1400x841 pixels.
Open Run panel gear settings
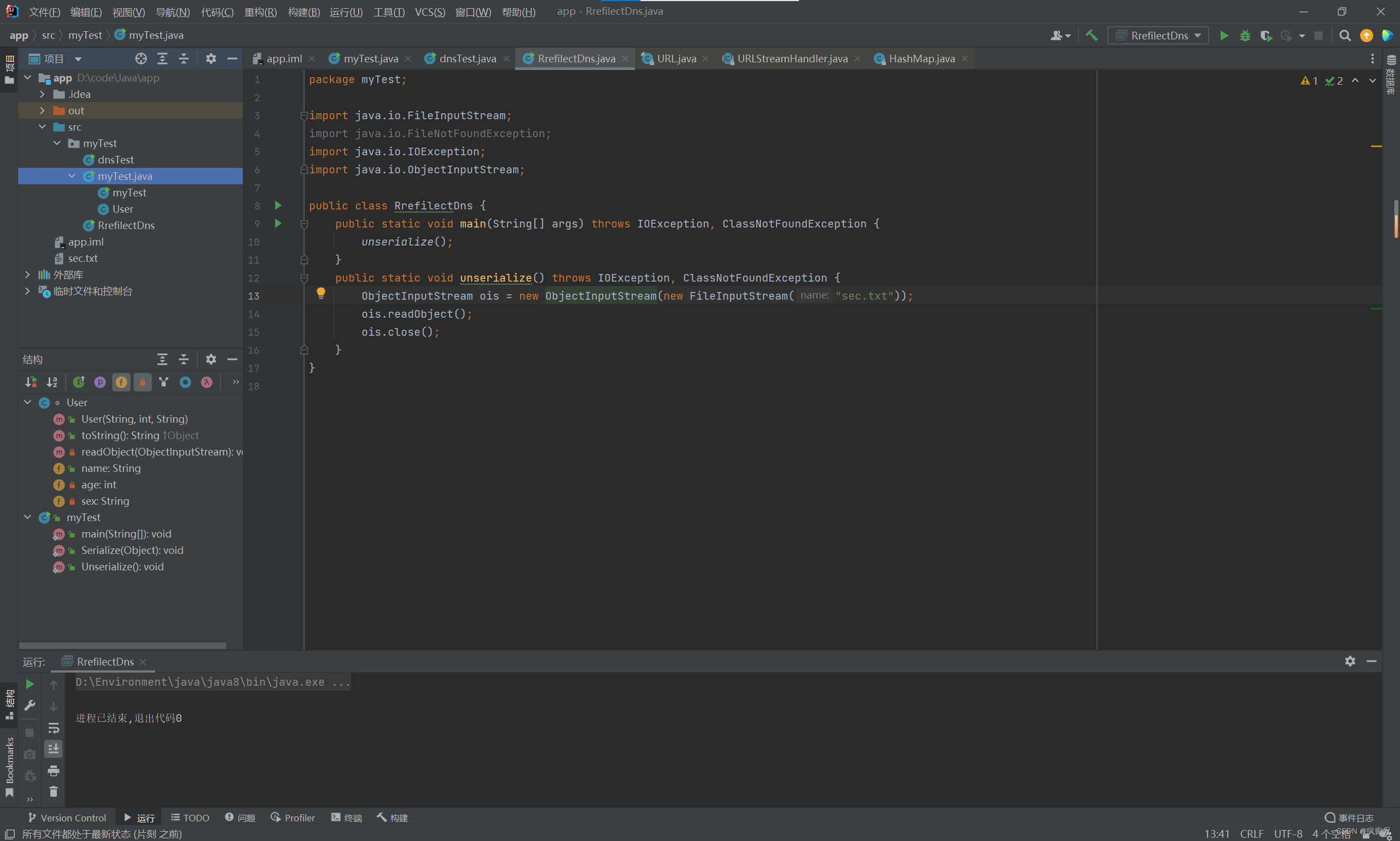coord(1350,661)
